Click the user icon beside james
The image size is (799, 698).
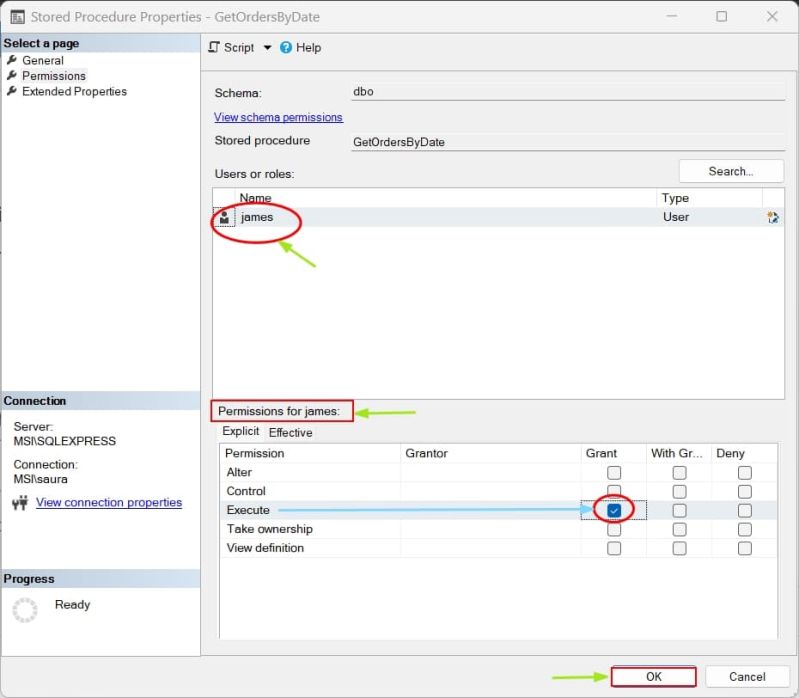point(224,218)
